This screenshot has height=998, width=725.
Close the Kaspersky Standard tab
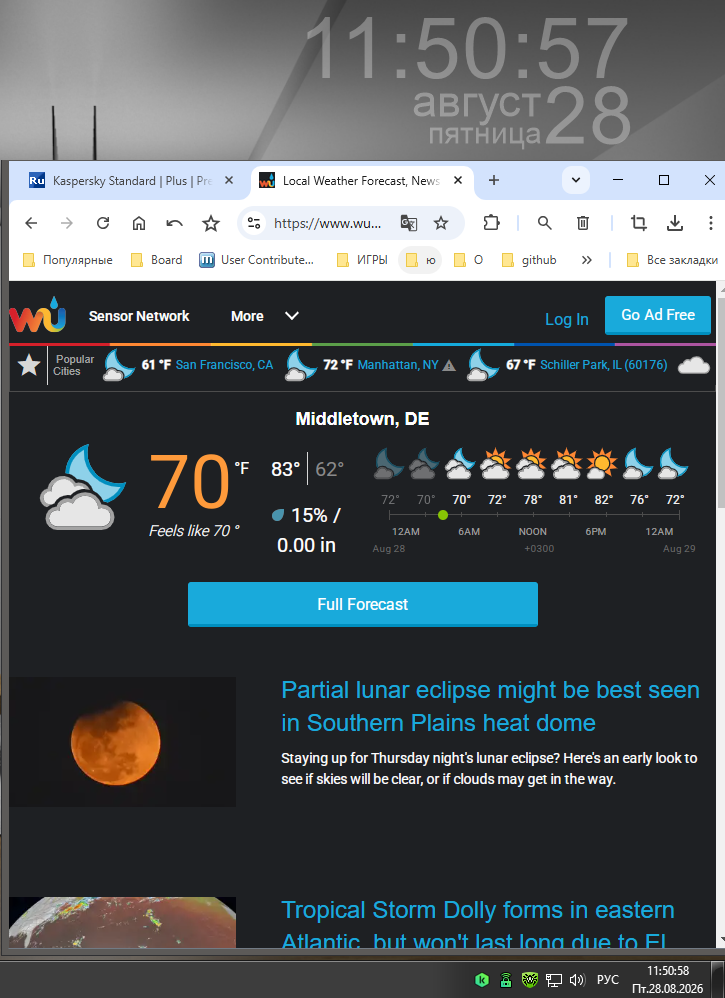(x=229, y=181)
